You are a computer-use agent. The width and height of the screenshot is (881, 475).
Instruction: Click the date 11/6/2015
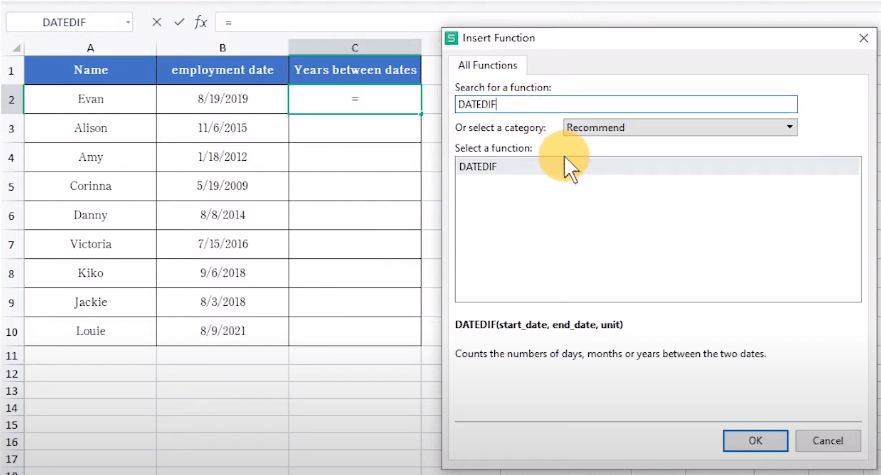[222, 128]
